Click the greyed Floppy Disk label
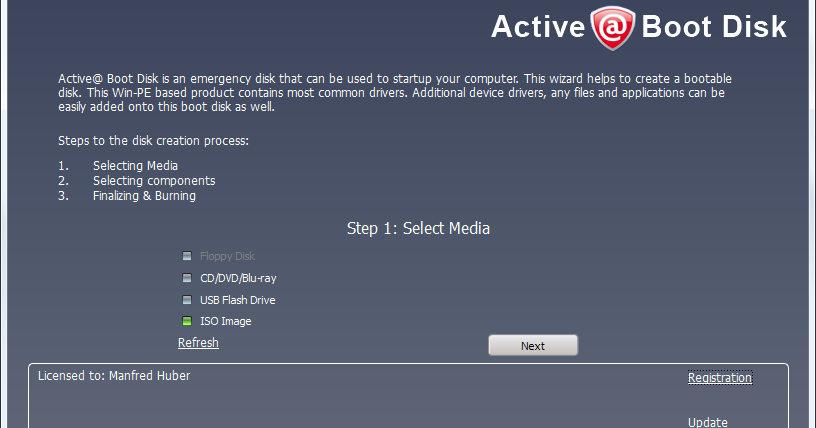This screenshot has width=816, height=428. pyautogui.click(x=227, y=256)
